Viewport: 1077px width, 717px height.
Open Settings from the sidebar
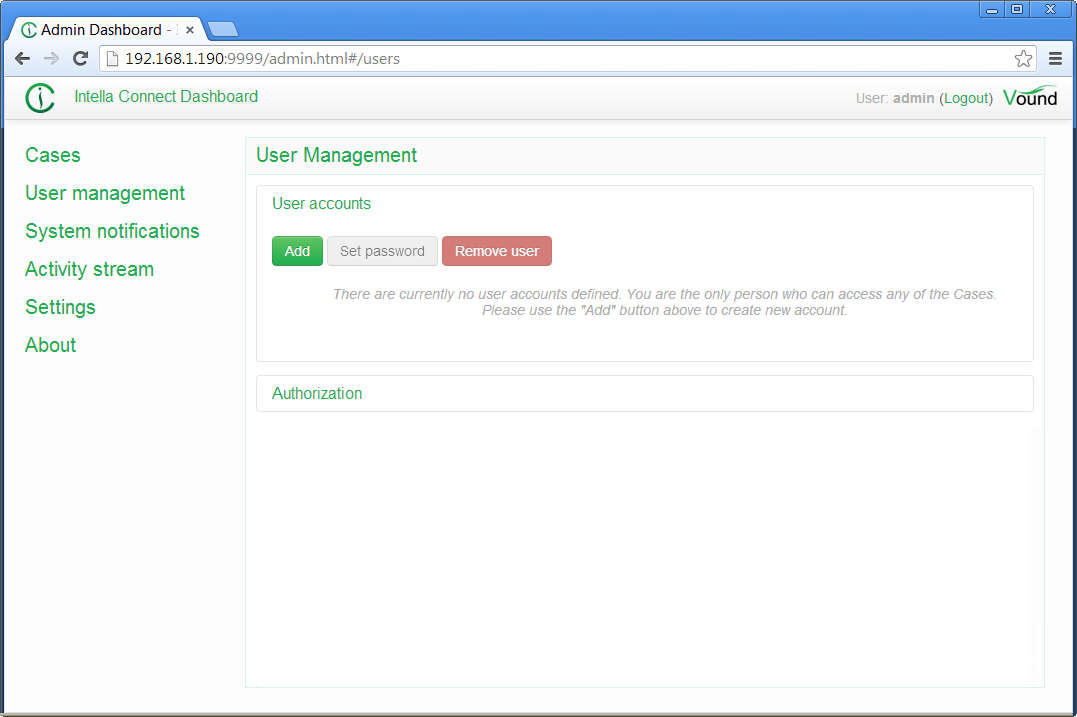click(60, 307)
